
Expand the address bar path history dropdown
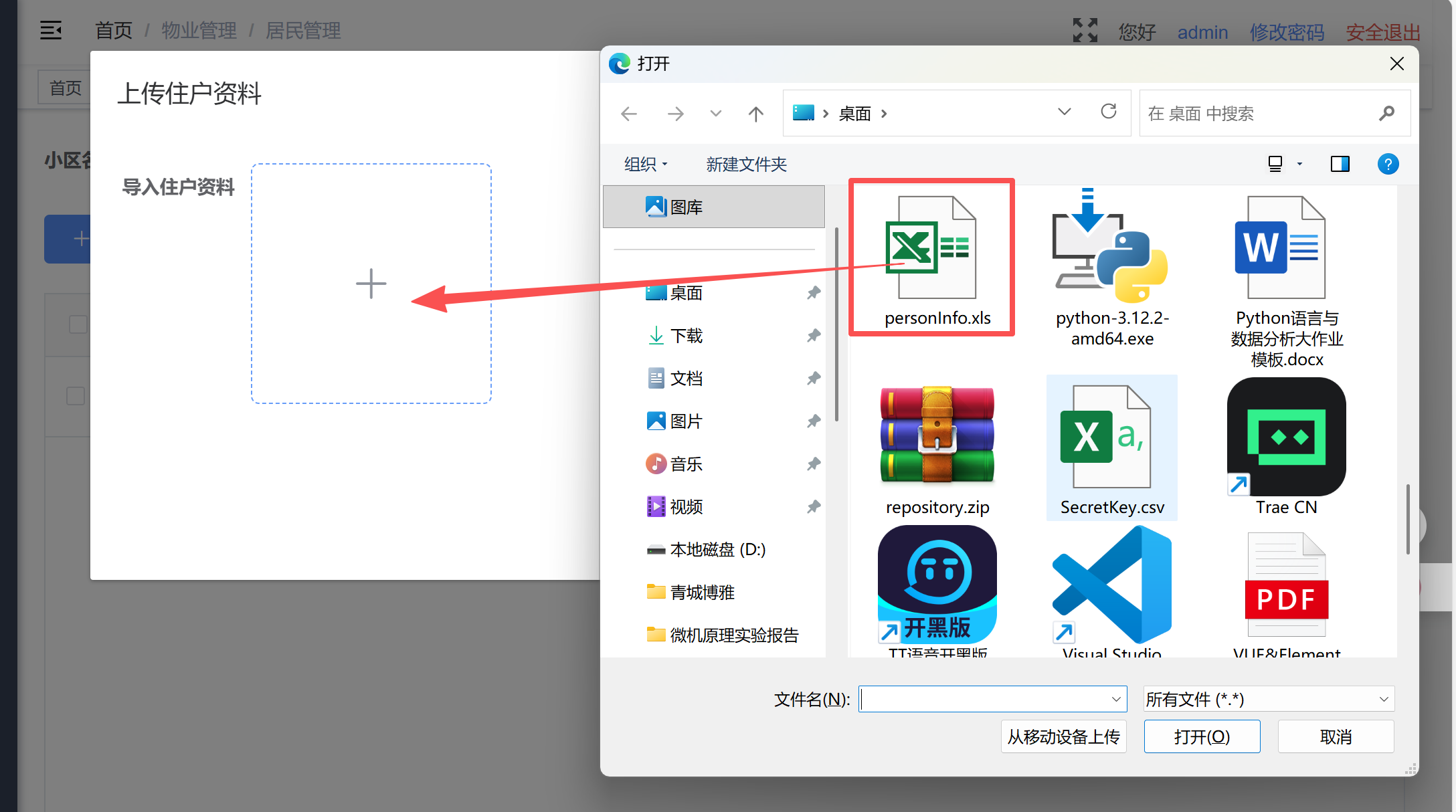tap(1064, 112)
